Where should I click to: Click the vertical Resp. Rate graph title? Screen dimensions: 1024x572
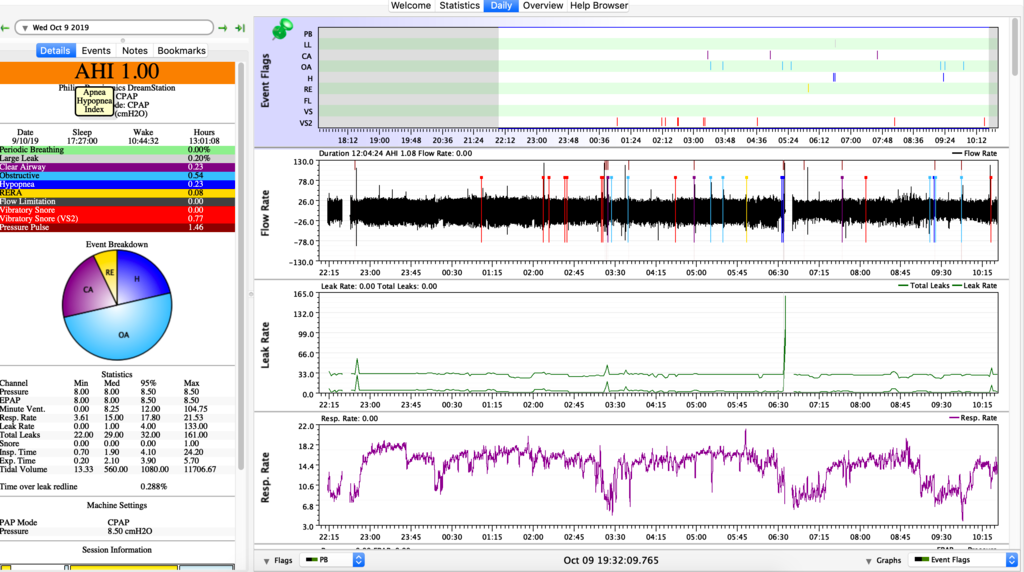(x=265, y=477)
